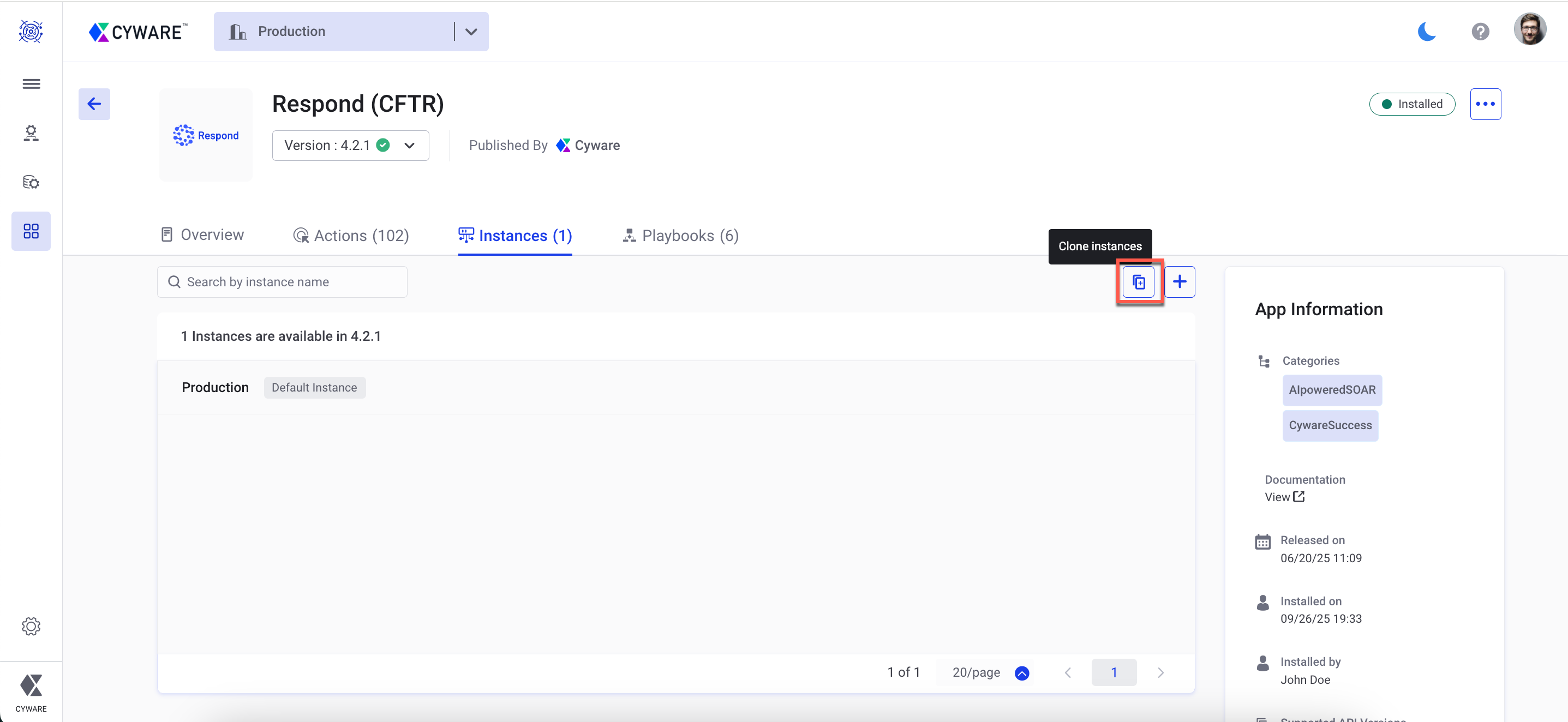The height and width of the screenshot is (722, 1568).
Task: Open the apps grid icon in sidebar
Action: [31, 231]
